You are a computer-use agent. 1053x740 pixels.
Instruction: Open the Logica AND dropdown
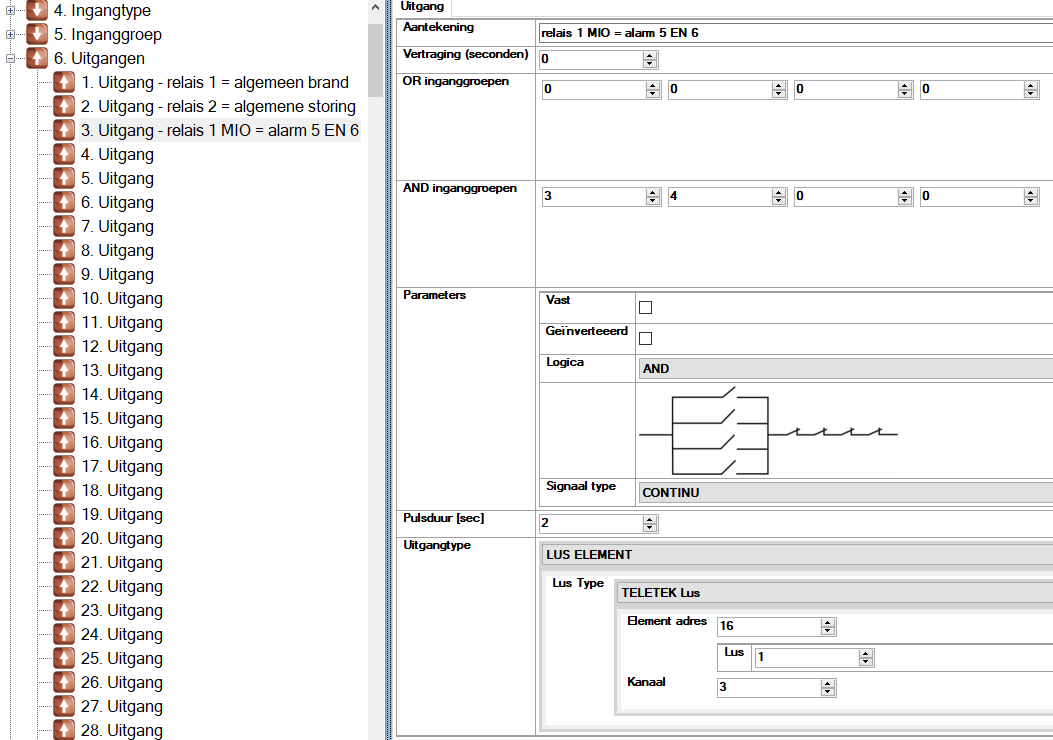(845, 369)
